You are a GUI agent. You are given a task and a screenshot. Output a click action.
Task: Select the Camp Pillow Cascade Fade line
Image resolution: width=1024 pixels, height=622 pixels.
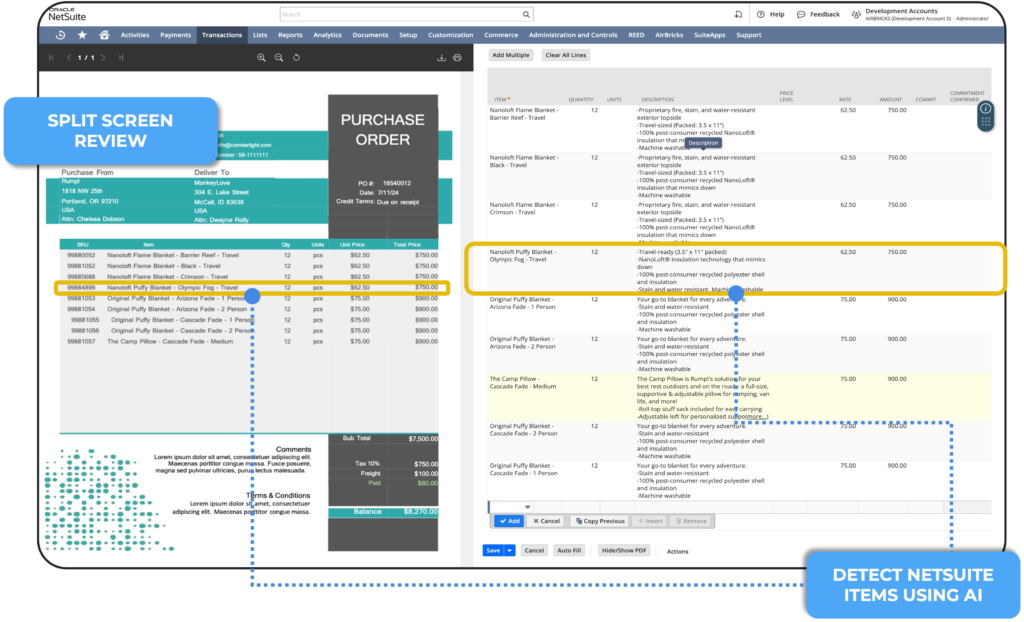pos(738,397)
